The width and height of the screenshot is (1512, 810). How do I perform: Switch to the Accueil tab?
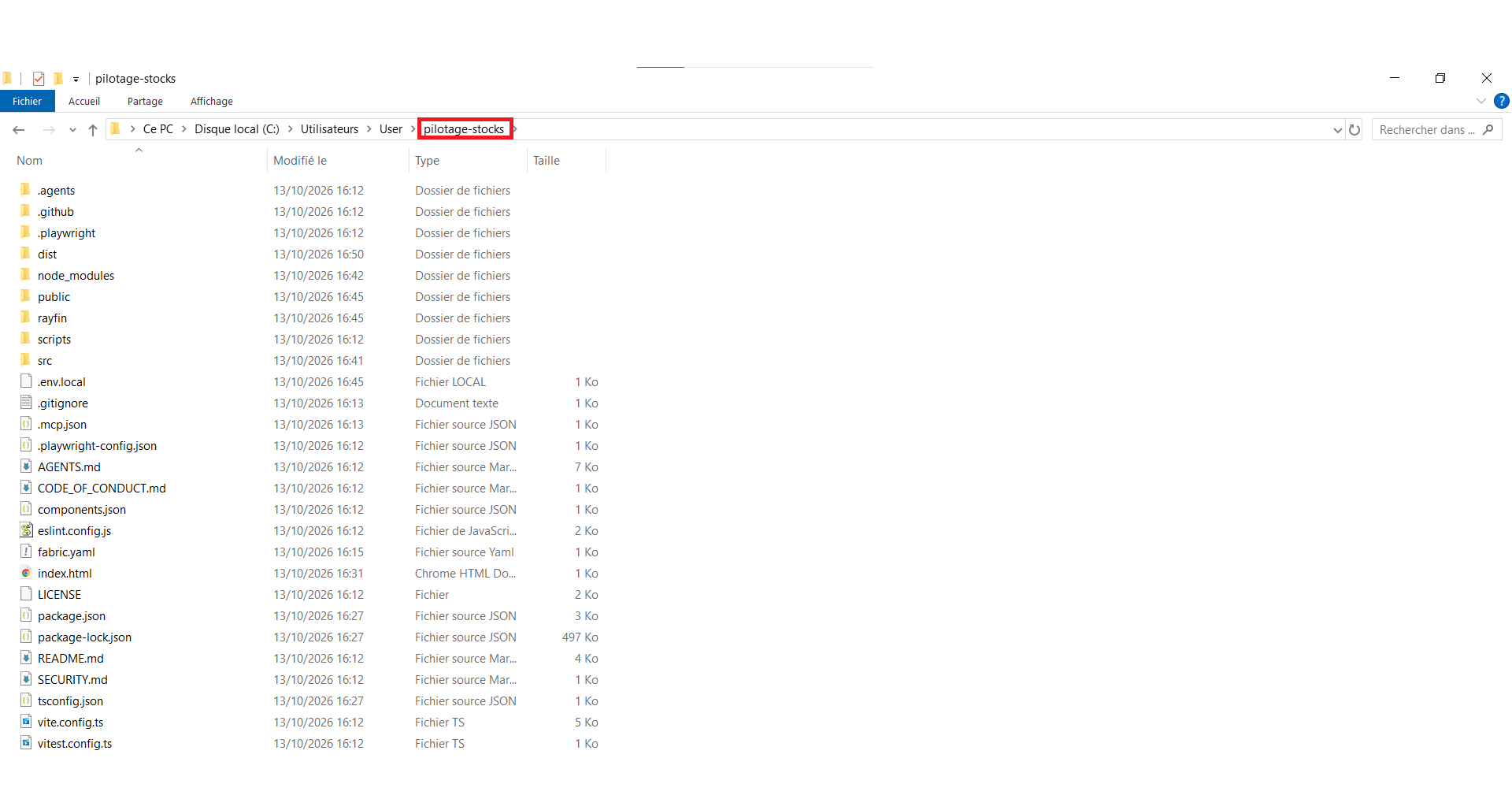coord(84,101)
